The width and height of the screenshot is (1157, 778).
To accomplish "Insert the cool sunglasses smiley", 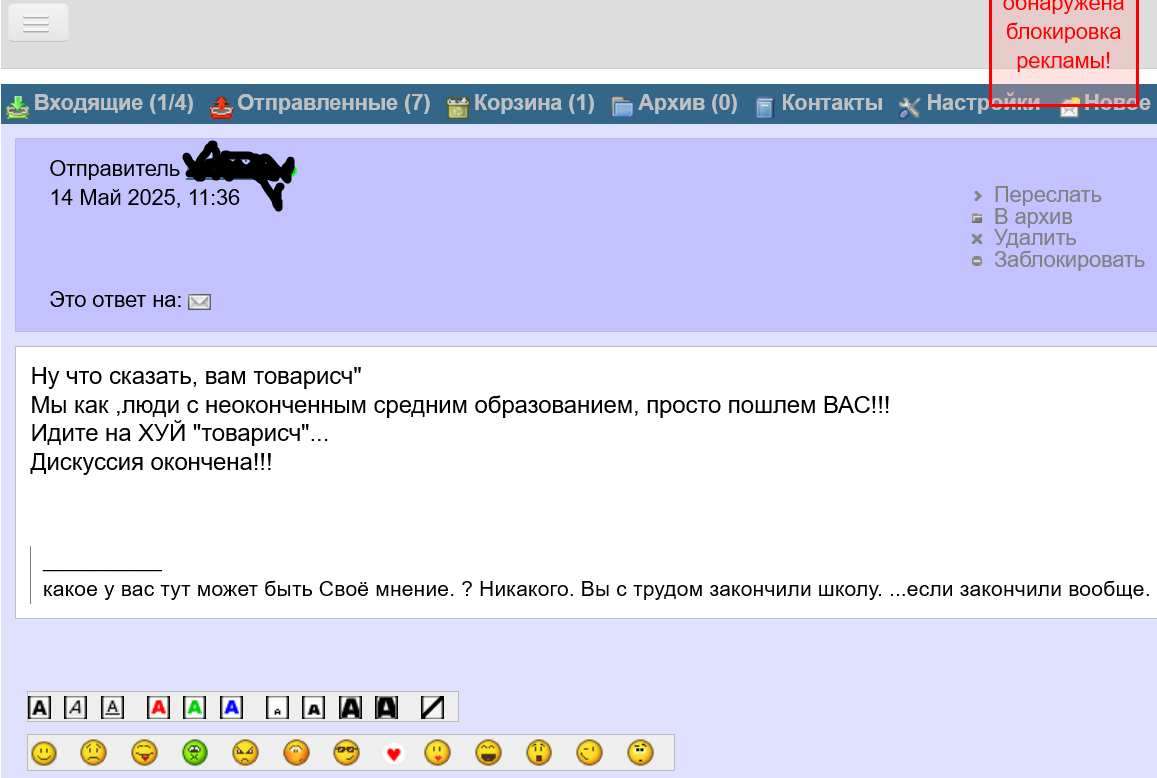I will tap(347, 753).
